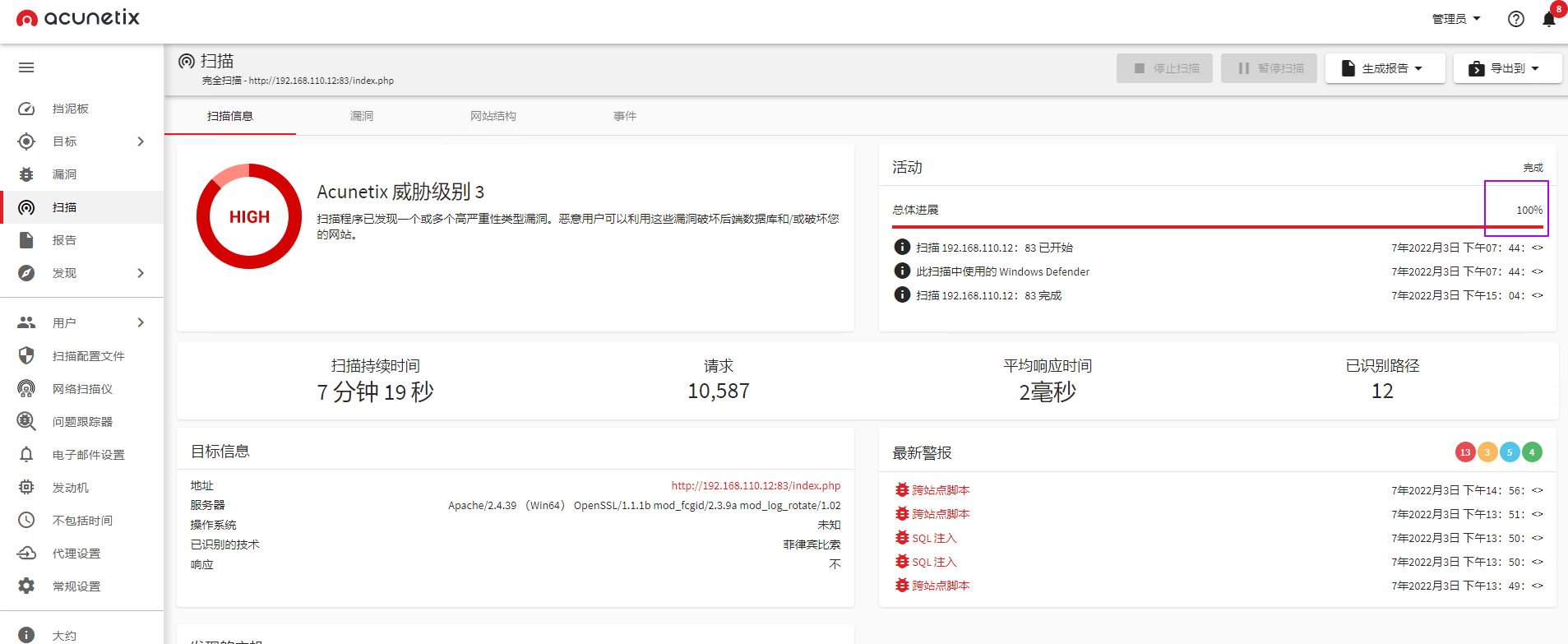This screenshot has width=1568, height=644.
Task: Click the 停止扫描 button
Action: click(1164, 68)
